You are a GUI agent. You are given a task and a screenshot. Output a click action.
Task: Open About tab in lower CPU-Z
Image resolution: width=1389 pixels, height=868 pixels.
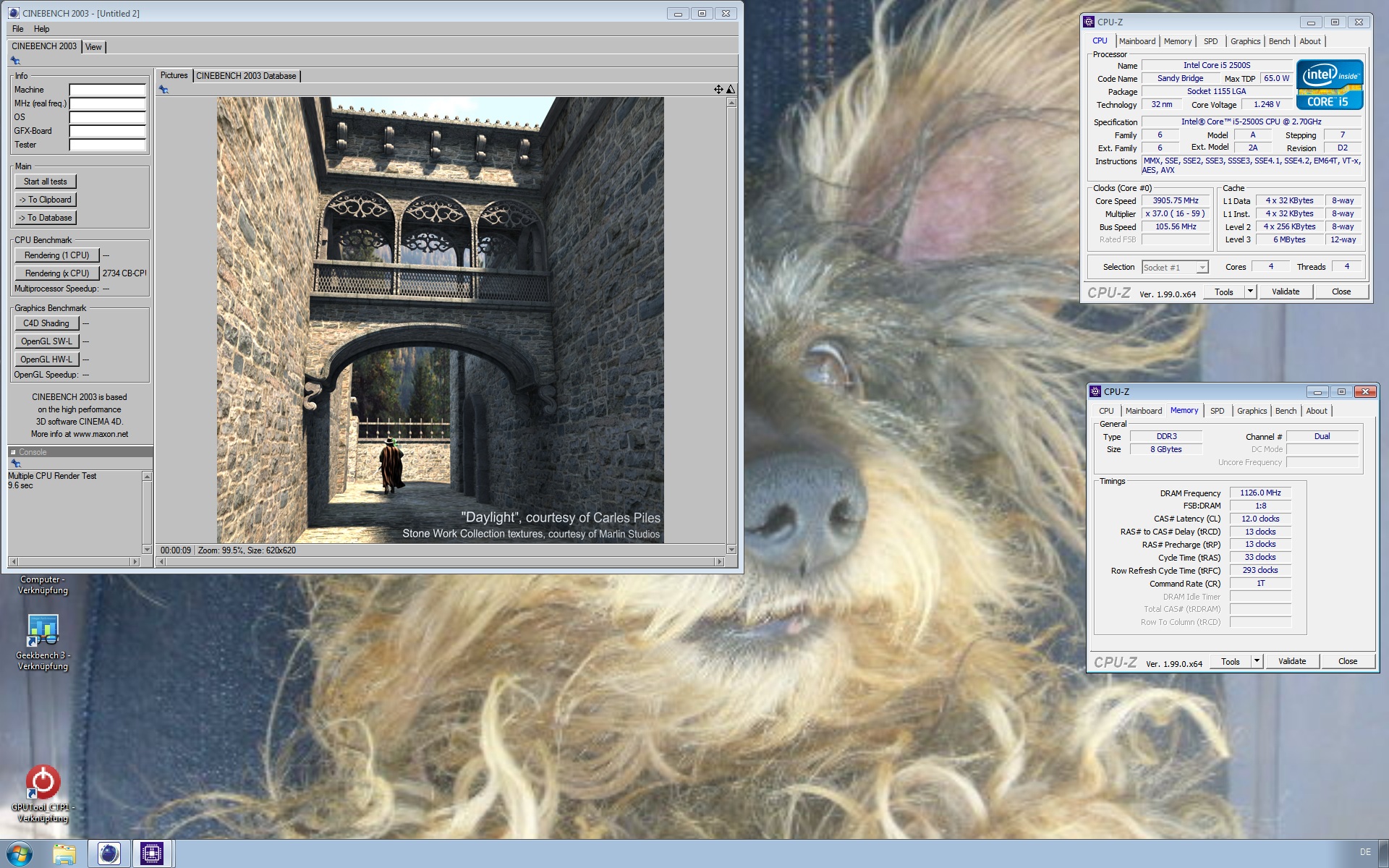(x=1317, y=411)
